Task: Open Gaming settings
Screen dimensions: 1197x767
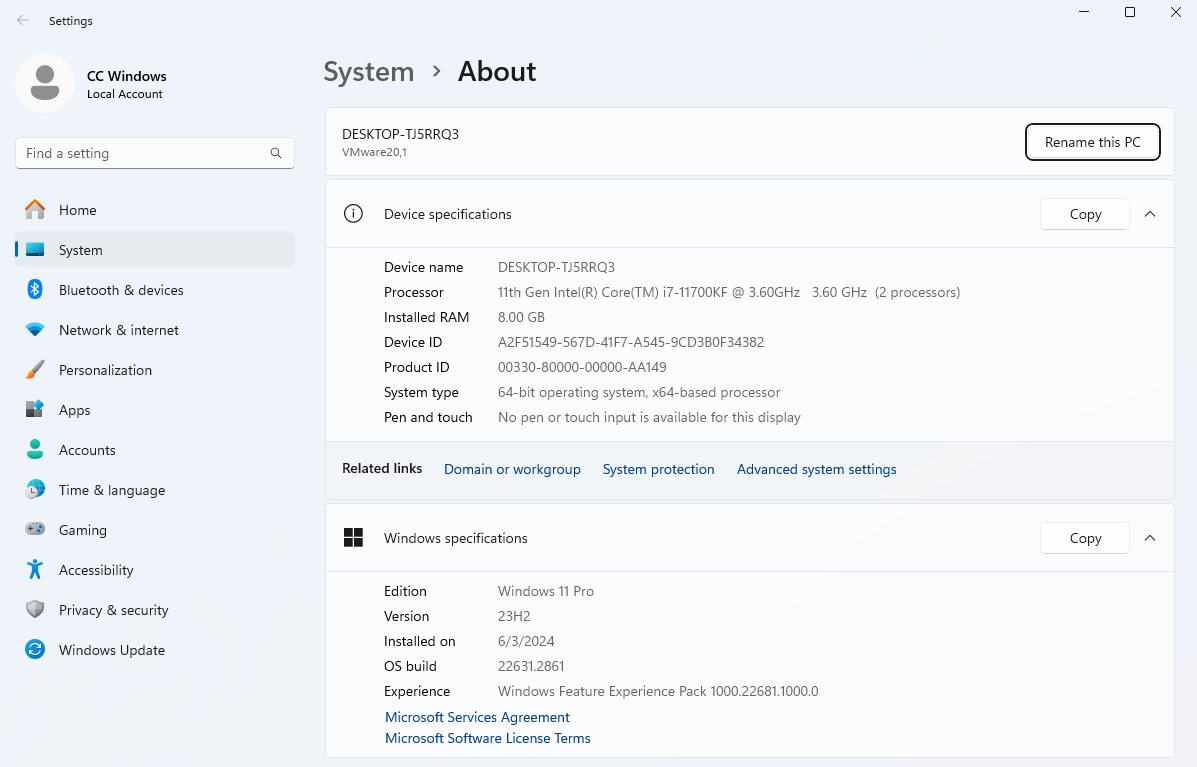Action: 155,530
